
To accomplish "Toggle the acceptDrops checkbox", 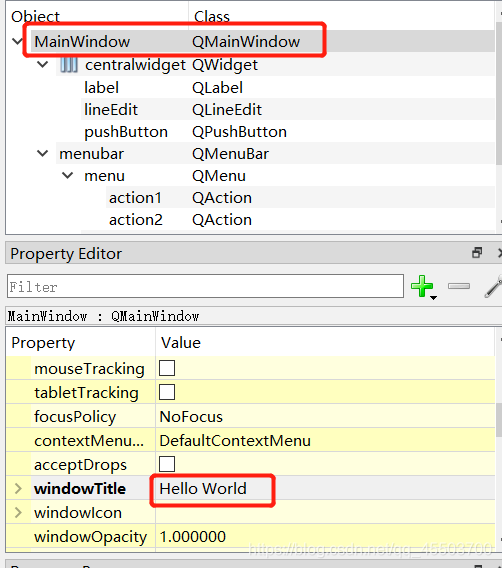I will pos(167,464).
